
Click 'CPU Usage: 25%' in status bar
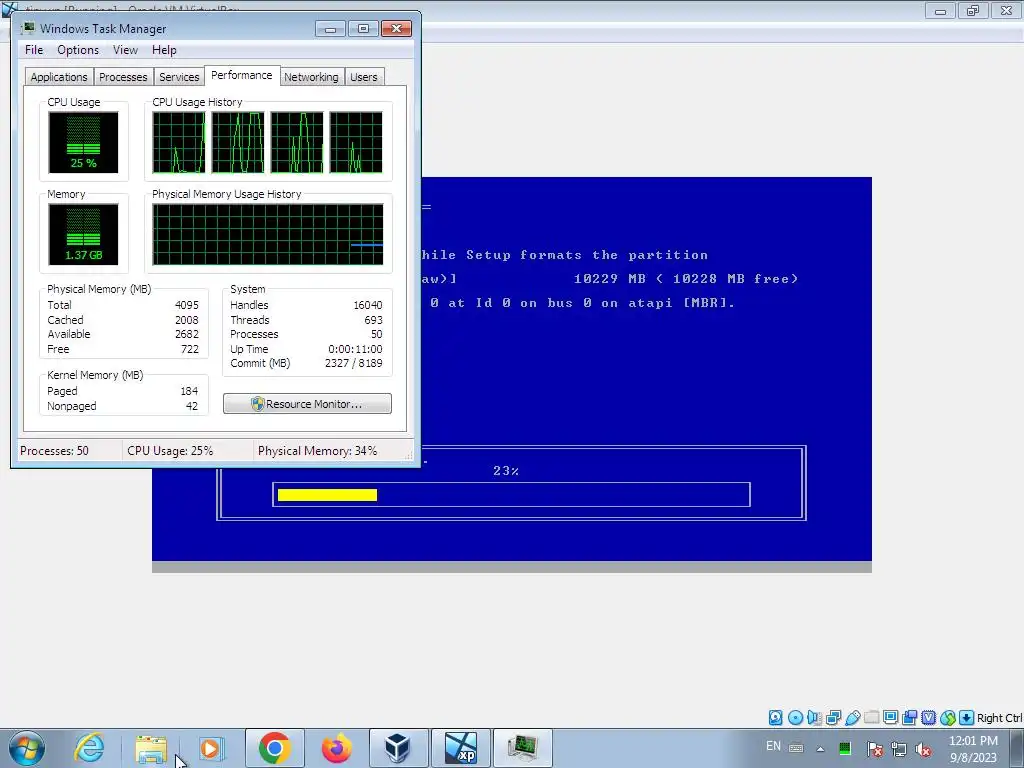pos(170,451)
